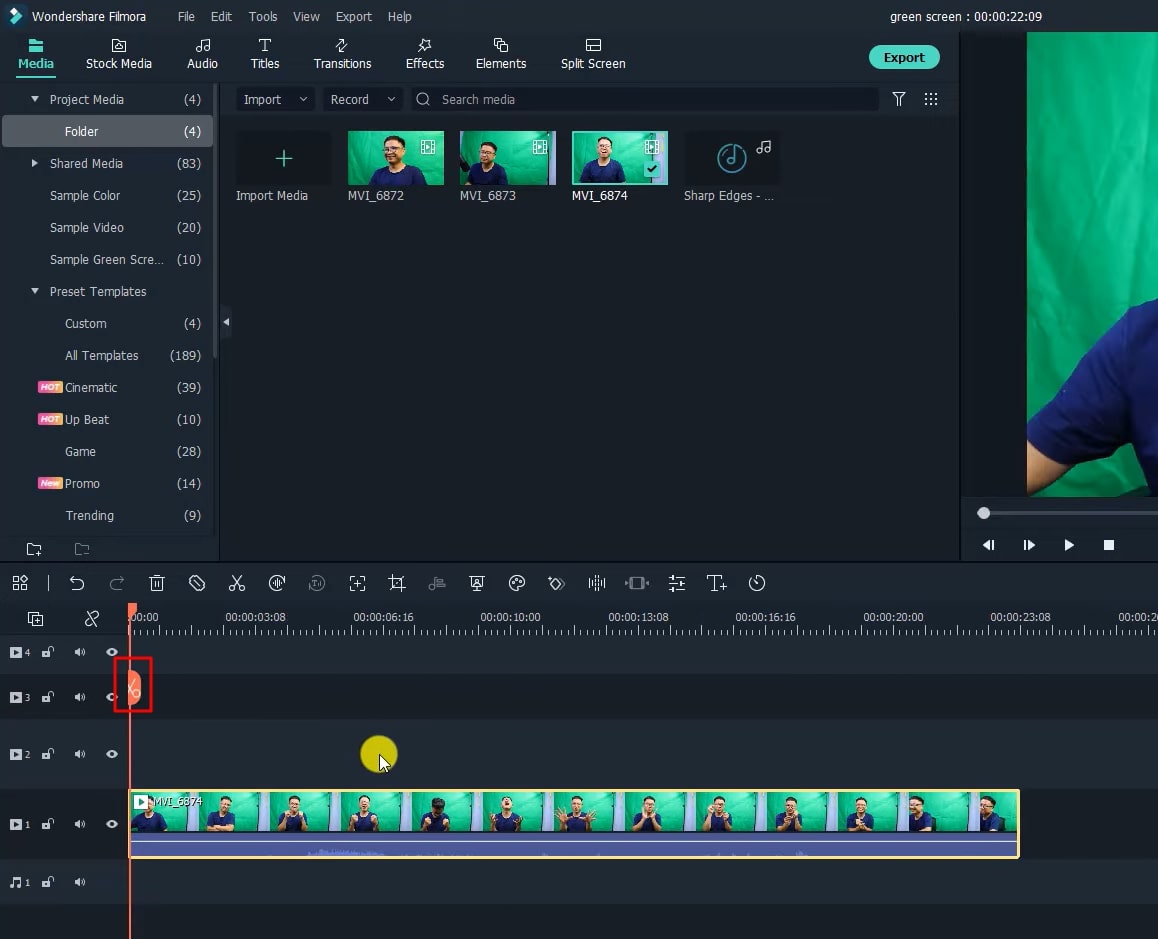
Task: Open the speed duration clock icon
Action: click(x=757, y=583)
